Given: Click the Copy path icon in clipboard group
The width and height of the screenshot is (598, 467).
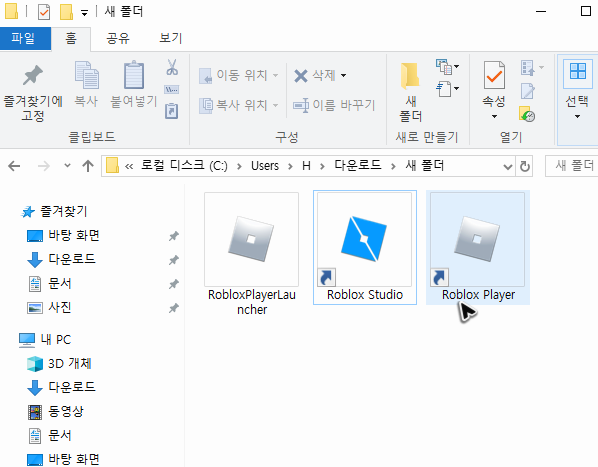Looking at the screenshot, I should 172,90.
